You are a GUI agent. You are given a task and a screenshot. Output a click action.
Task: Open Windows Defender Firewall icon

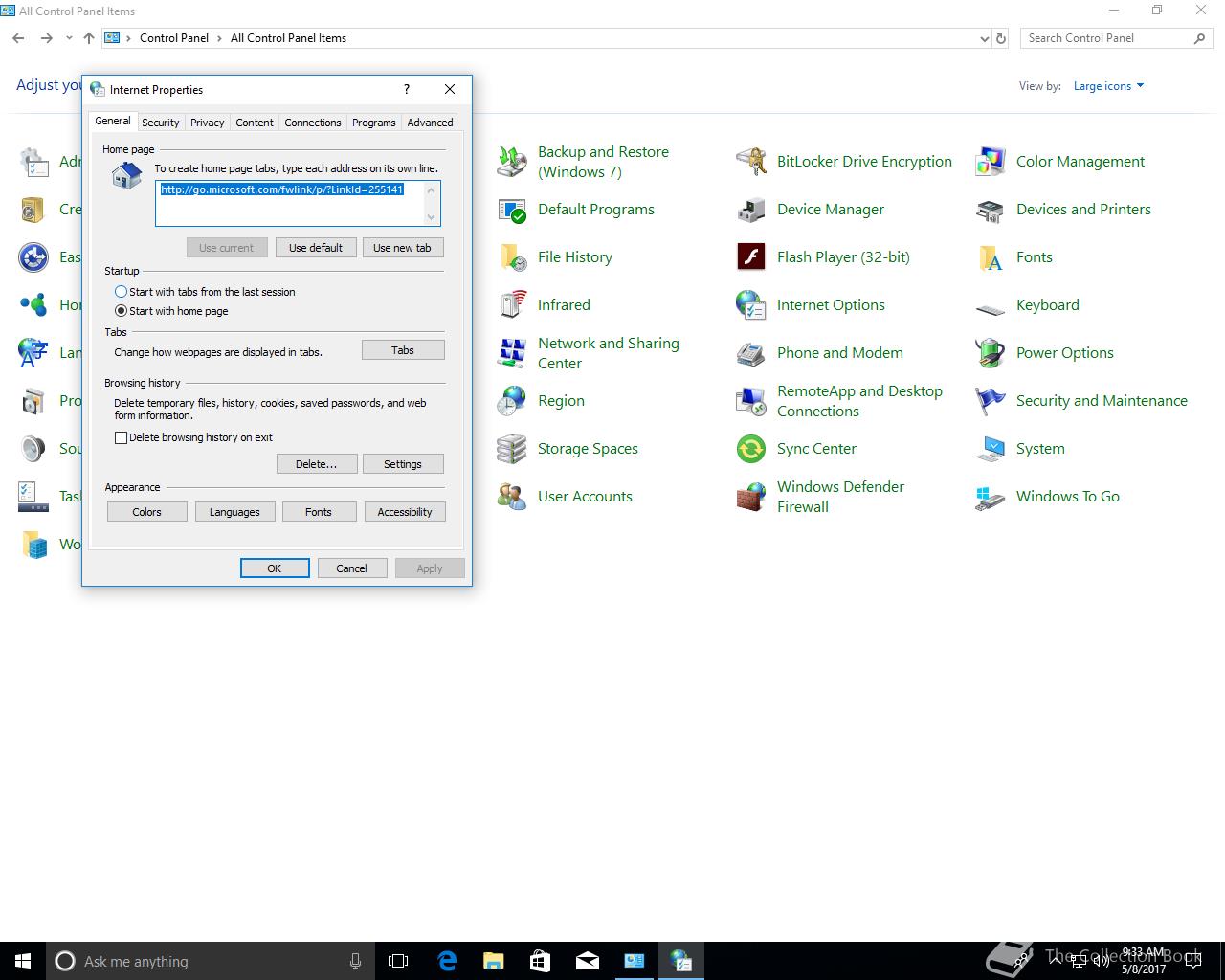click(751, 497)
